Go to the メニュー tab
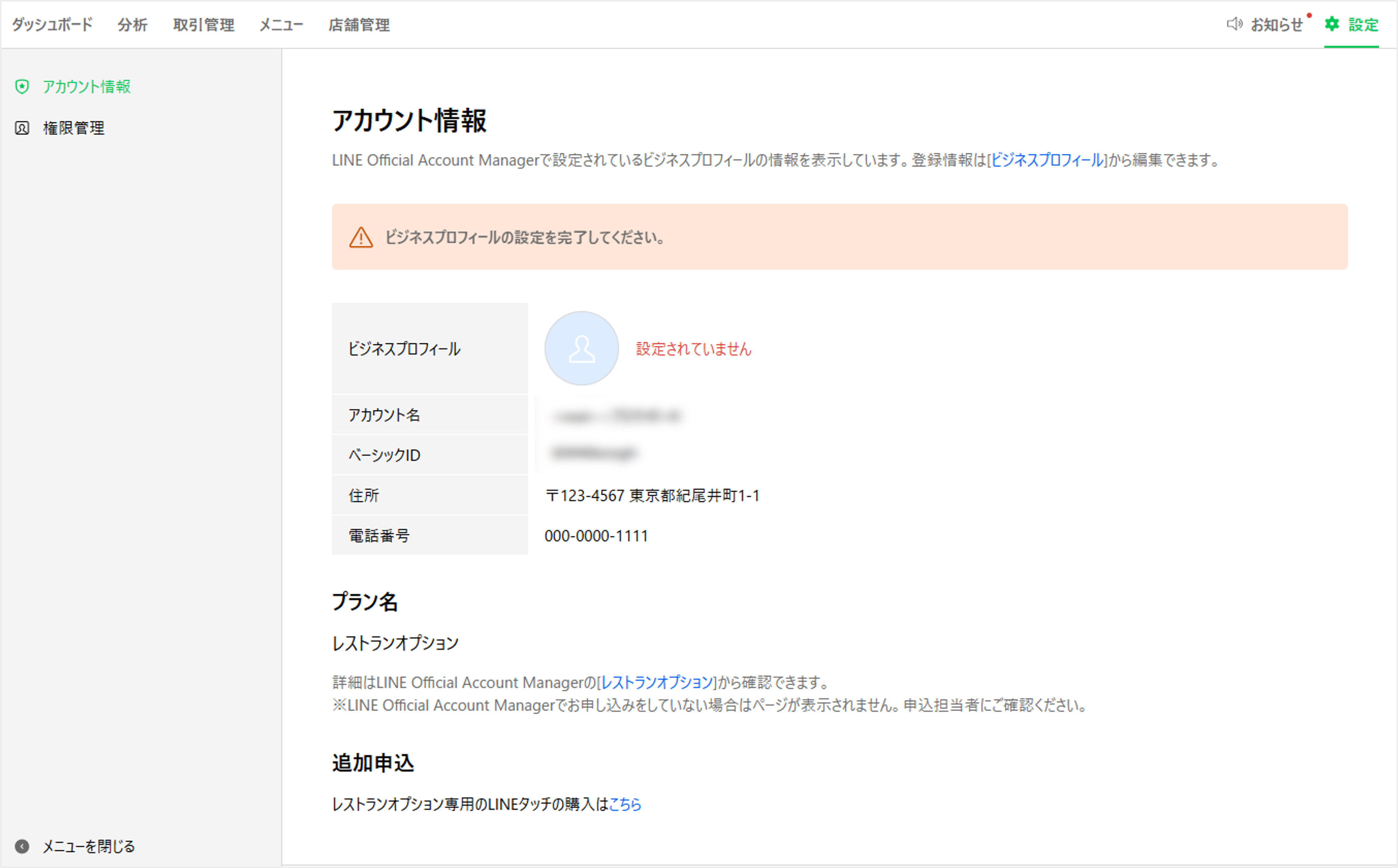The image size is (1398, 868). [281, 25]
